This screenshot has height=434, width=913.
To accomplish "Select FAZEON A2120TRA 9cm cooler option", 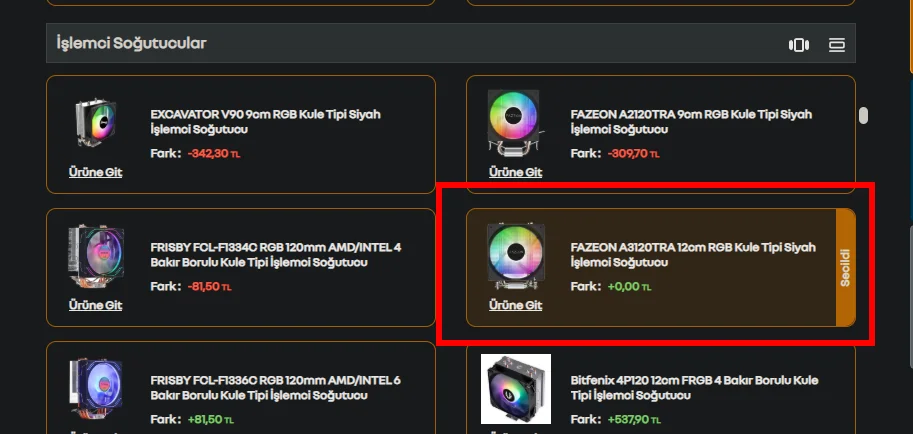I will pos(661,135).
